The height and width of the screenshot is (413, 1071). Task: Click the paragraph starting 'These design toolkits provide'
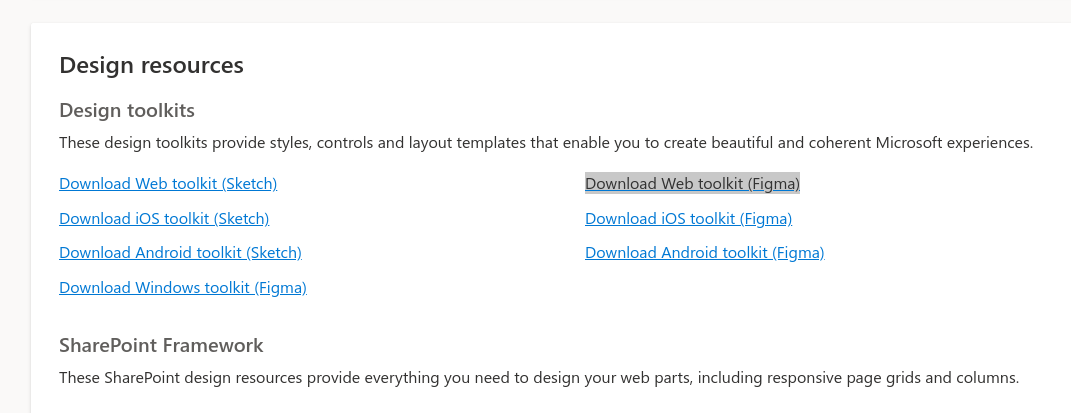(546, 143)
